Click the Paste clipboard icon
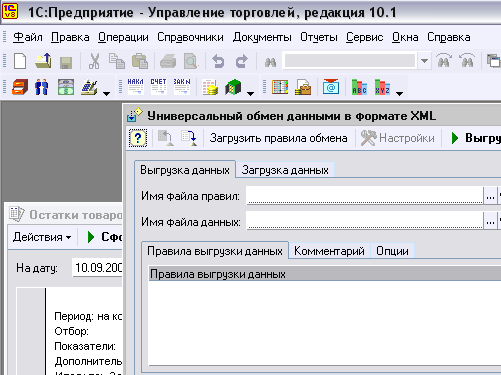 [140, 61]
